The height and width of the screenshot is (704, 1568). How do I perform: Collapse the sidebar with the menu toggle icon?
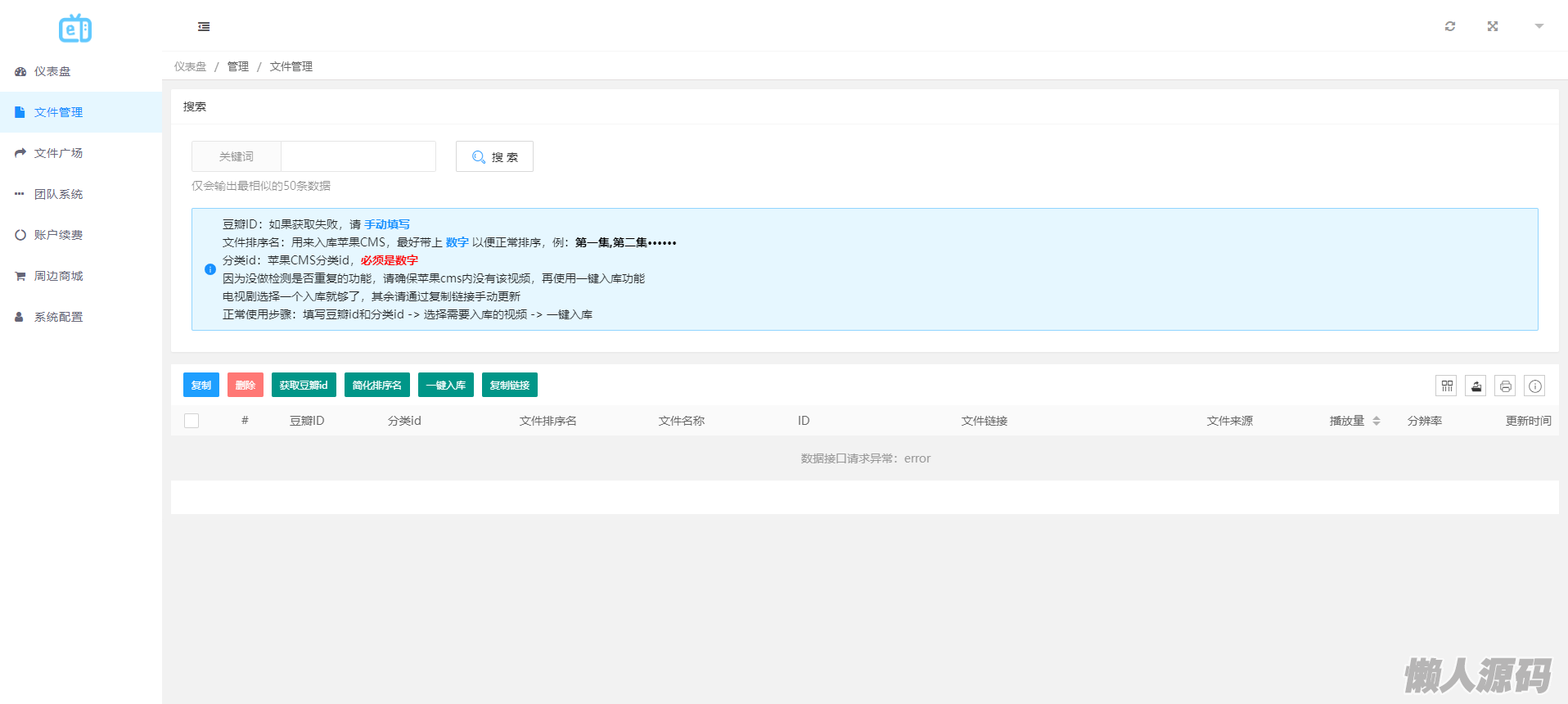pyautogui.click(x=204, y=27)
